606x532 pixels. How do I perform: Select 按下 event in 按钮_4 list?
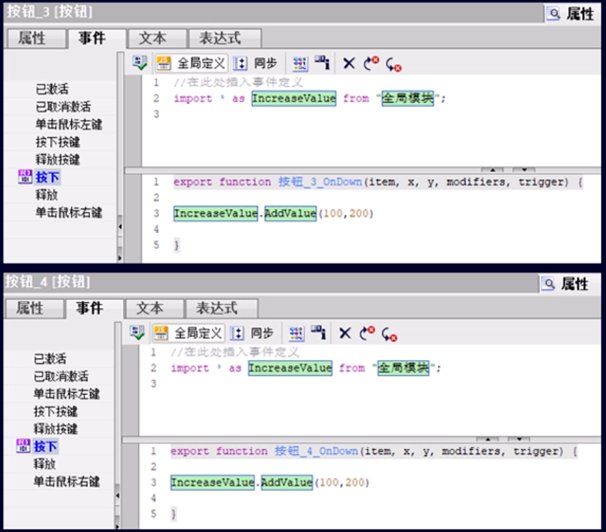pyautogui.click(x=45, y=447)
